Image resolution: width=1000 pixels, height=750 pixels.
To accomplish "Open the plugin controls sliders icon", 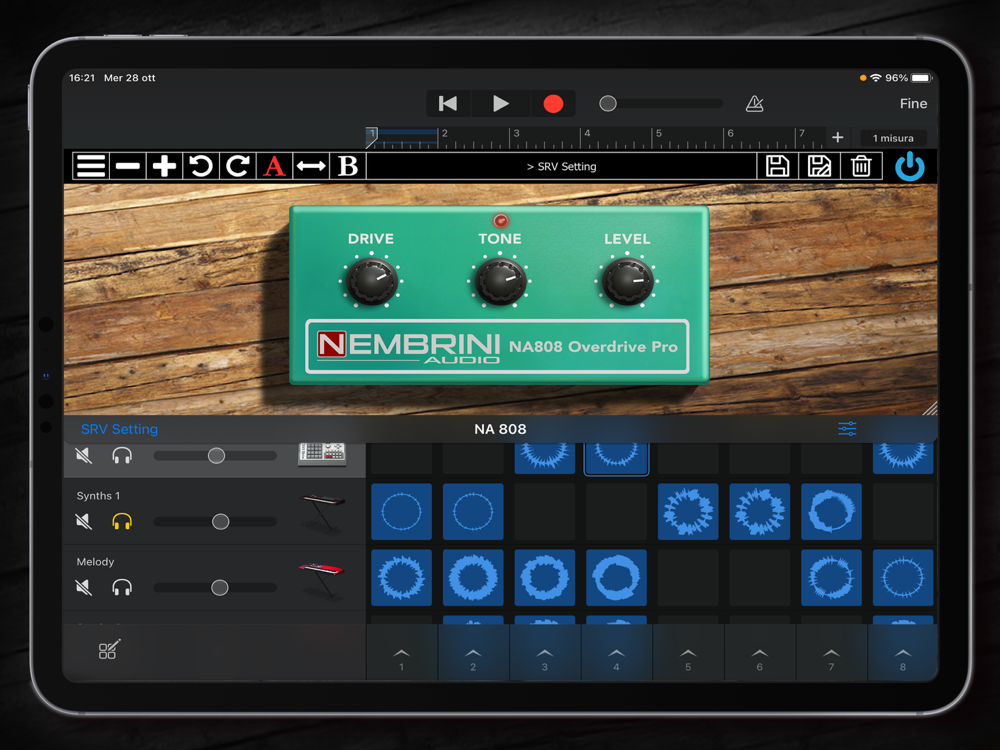I will (x=847, y=429).
